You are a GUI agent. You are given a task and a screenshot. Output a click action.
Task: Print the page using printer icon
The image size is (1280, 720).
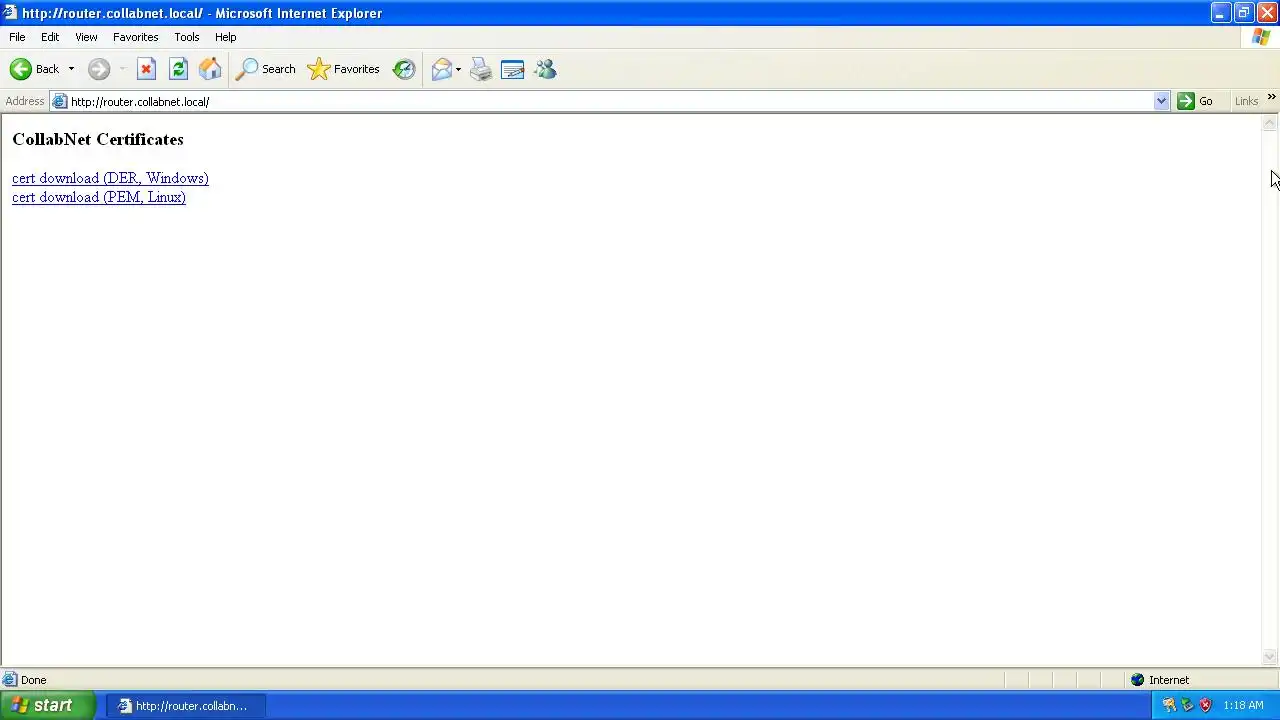coord(481,69)
